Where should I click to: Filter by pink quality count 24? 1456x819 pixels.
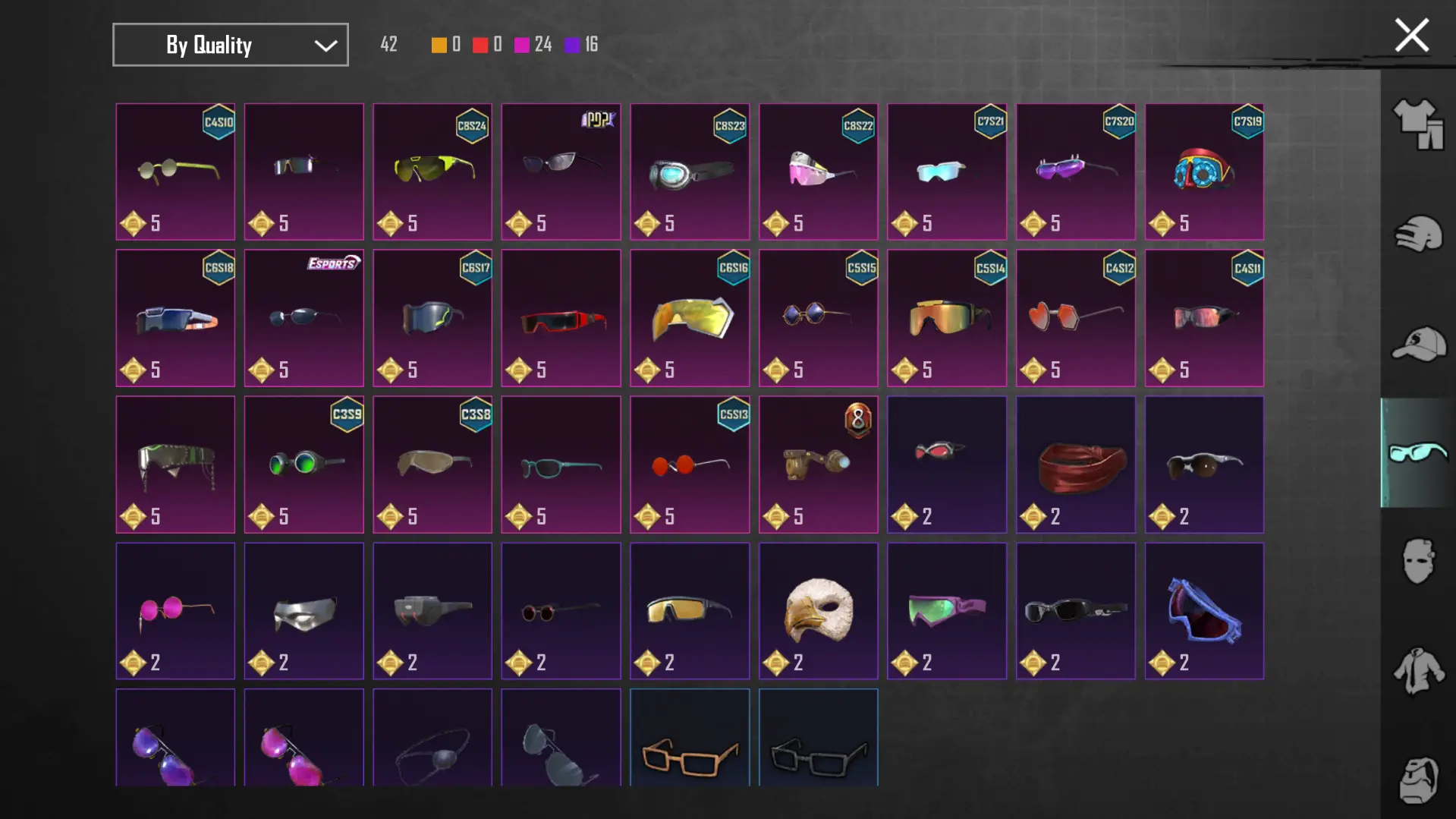(533, 45)
